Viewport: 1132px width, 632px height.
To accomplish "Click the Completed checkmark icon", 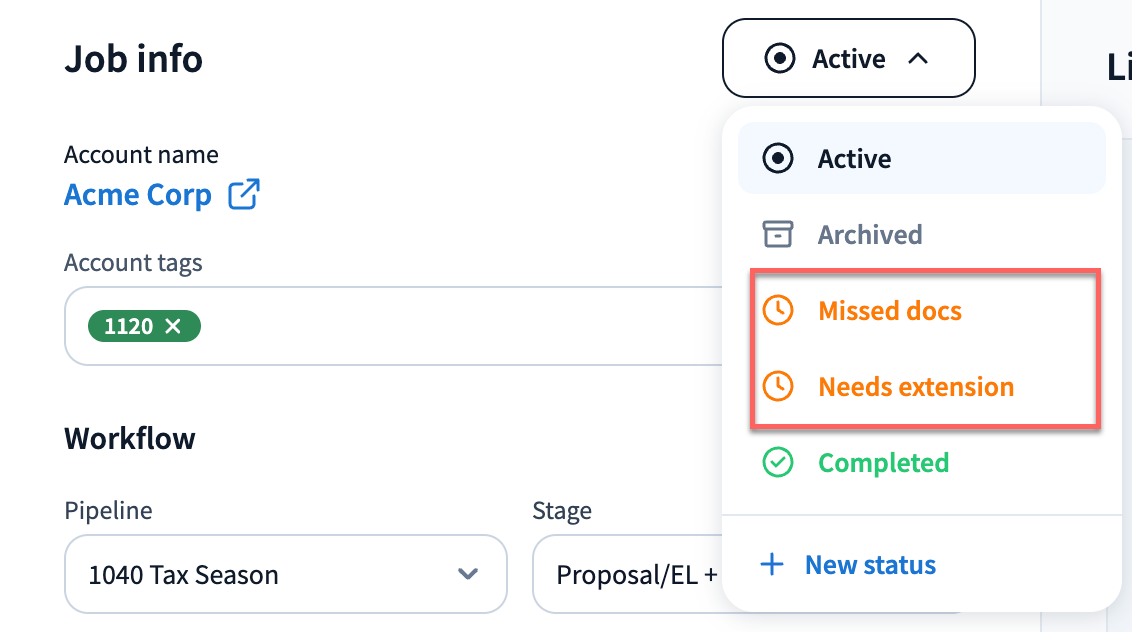I will pyautogui.click(x=778, y=463).
